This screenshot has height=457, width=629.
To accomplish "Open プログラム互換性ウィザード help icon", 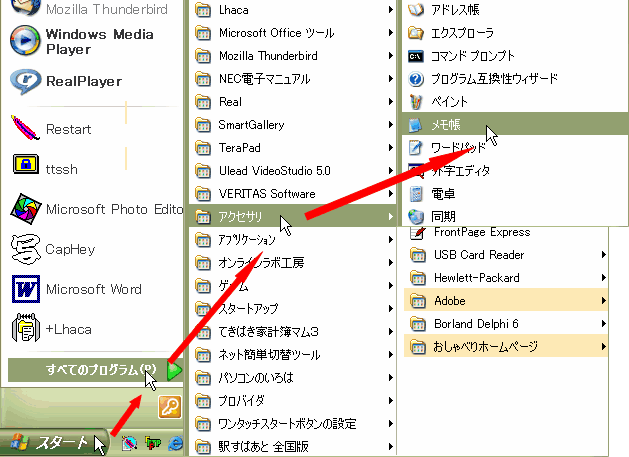I will click(x=416, y=79).
